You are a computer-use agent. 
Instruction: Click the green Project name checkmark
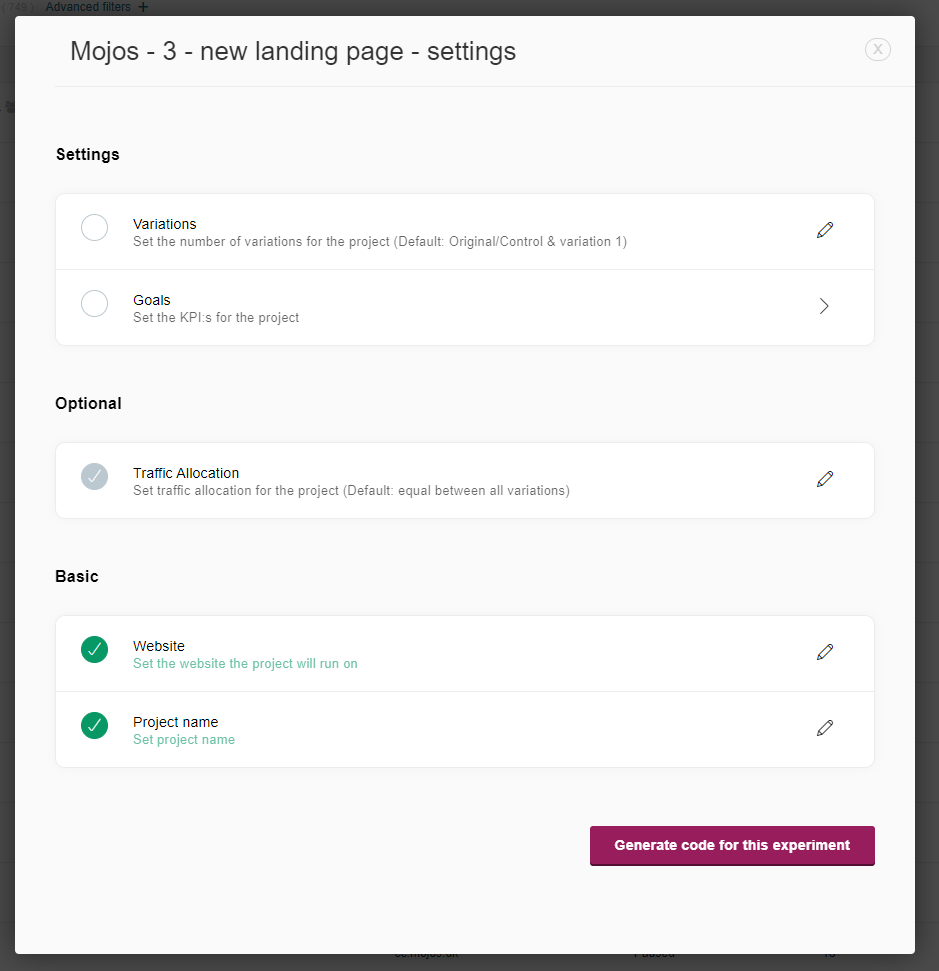95,725
